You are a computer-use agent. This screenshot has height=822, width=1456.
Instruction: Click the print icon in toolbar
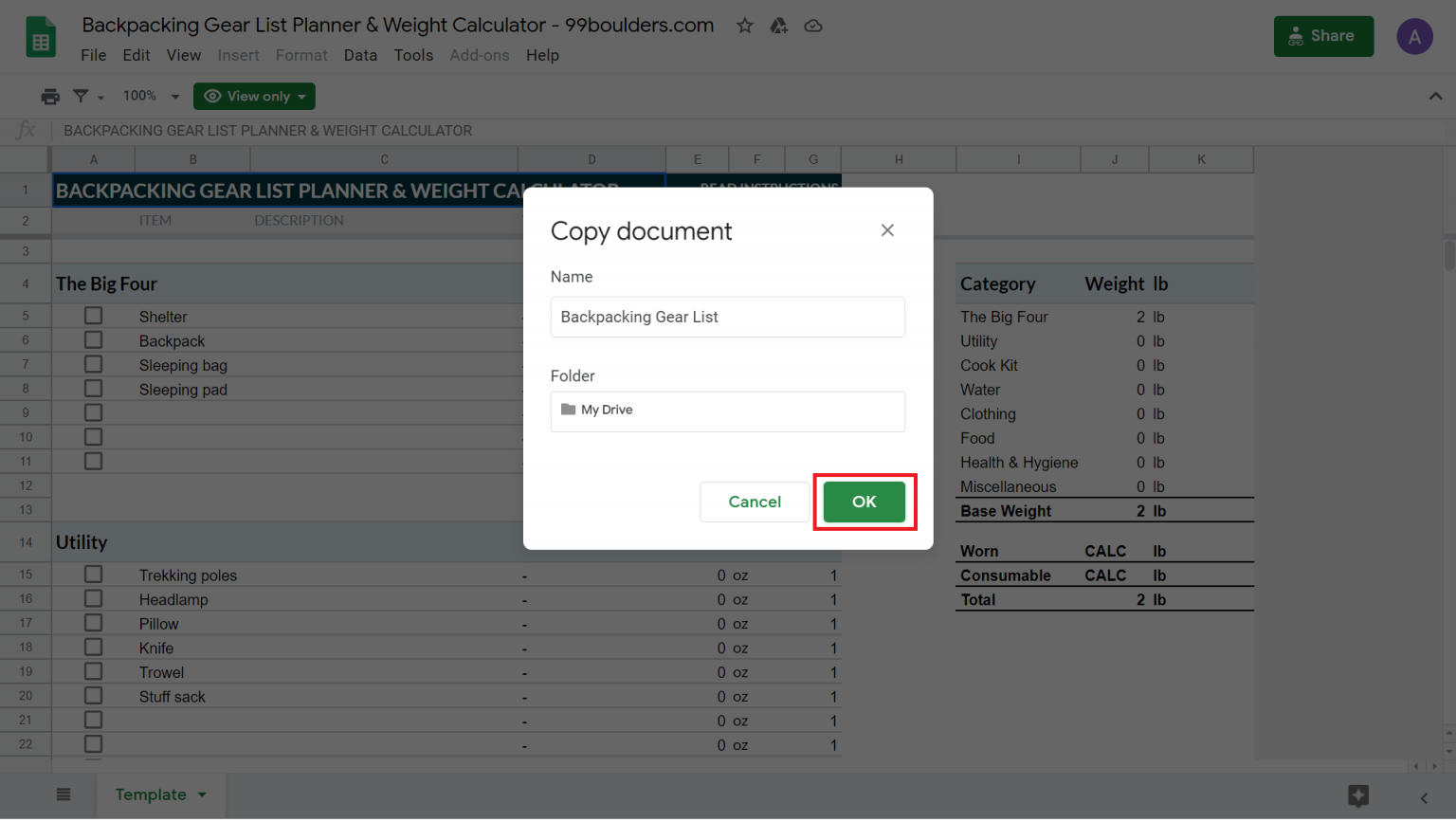click(x=50, y=96)
